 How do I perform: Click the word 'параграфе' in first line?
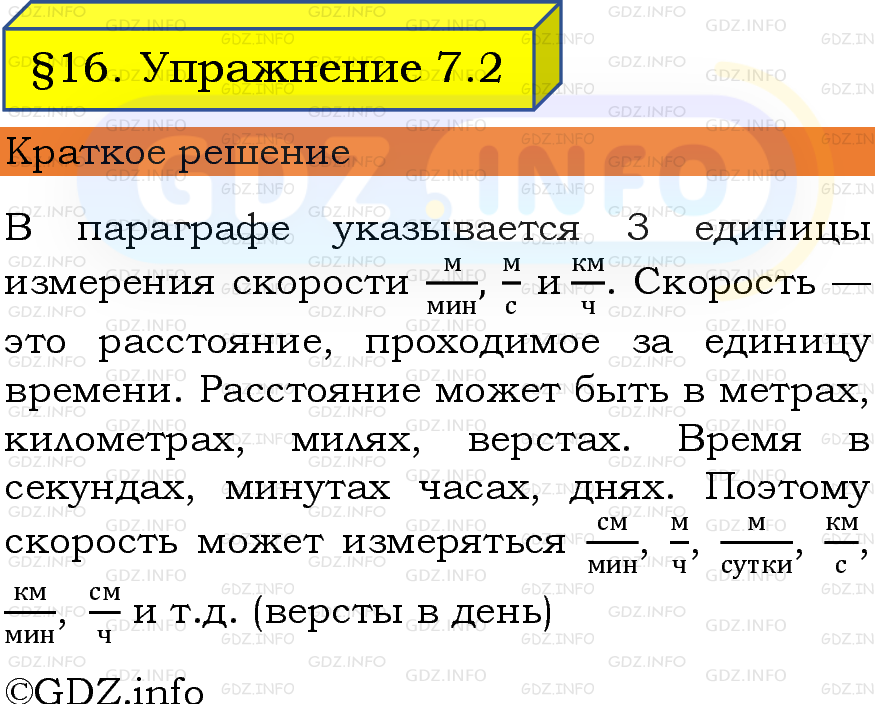(184, 231)
